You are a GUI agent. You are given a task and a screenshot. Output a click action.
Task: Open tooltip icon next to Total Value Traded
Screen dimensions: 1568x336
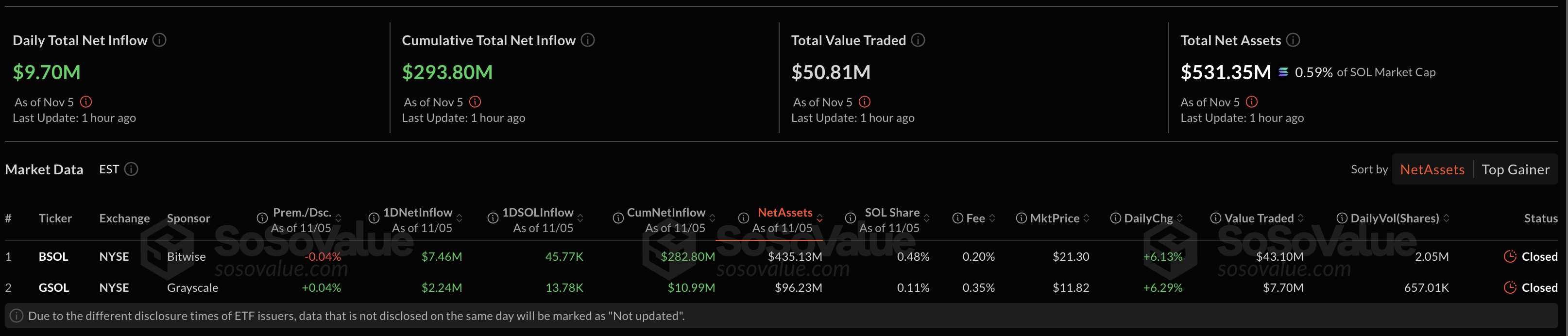tap(918, 40)
